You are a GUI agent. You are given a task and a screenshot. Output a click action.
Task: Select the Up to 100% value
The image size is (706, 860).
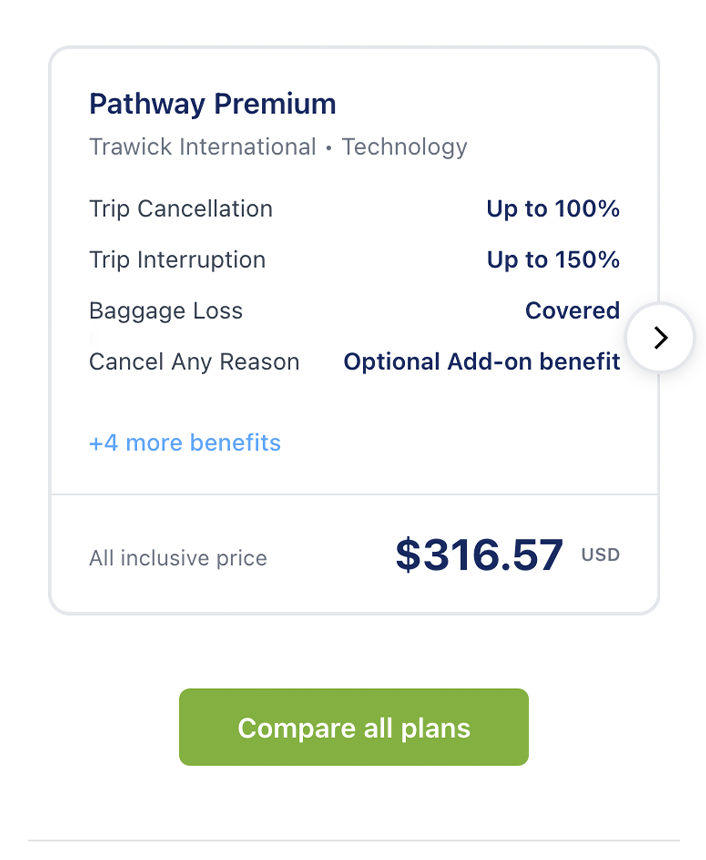click(553, 209)
